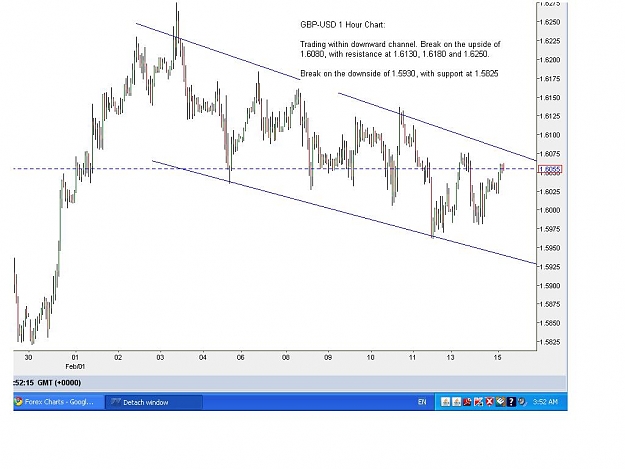Screen dimensions: 625x469
Task: Click the 'Trading within downward channel' annotation
Action: [x=400, y=49]
